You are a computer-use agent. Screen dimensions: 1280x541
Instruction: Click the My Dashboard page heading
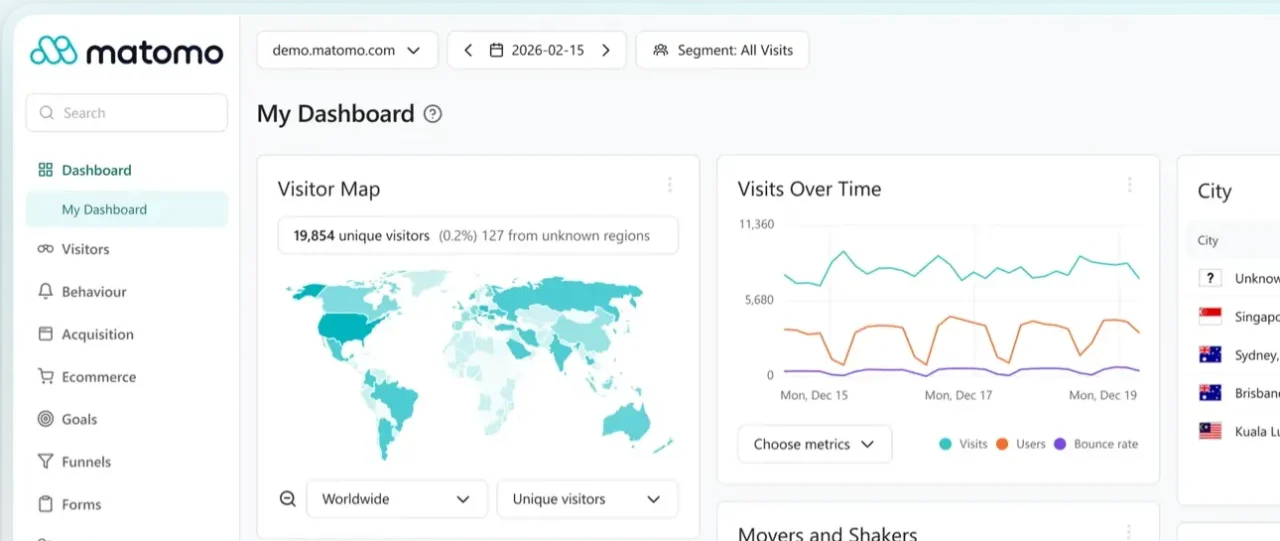pyautogui.click(x=335, y=114)
